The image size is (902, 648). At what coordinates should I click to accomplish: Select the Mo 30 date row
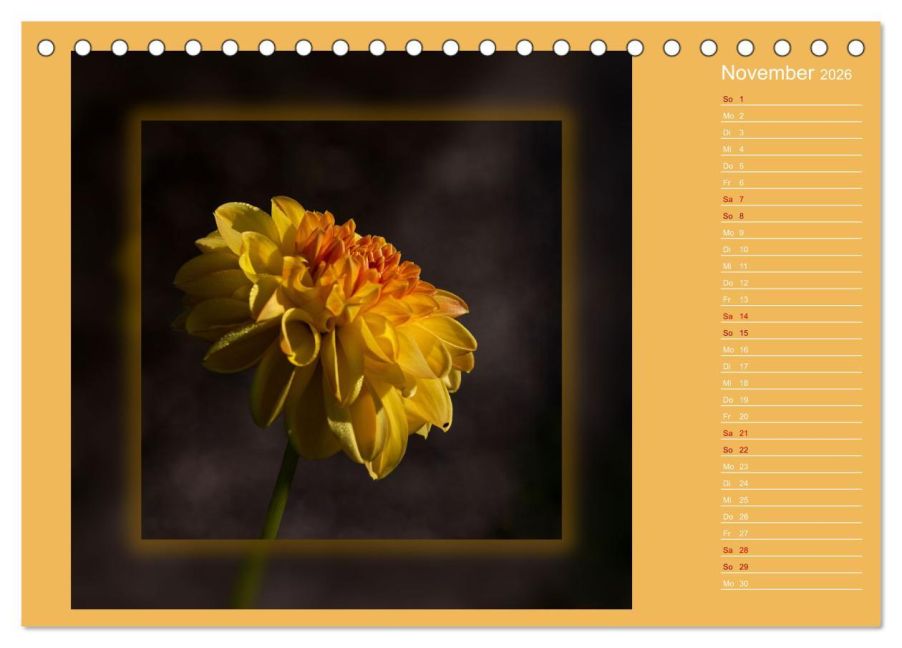click(790, 583)
